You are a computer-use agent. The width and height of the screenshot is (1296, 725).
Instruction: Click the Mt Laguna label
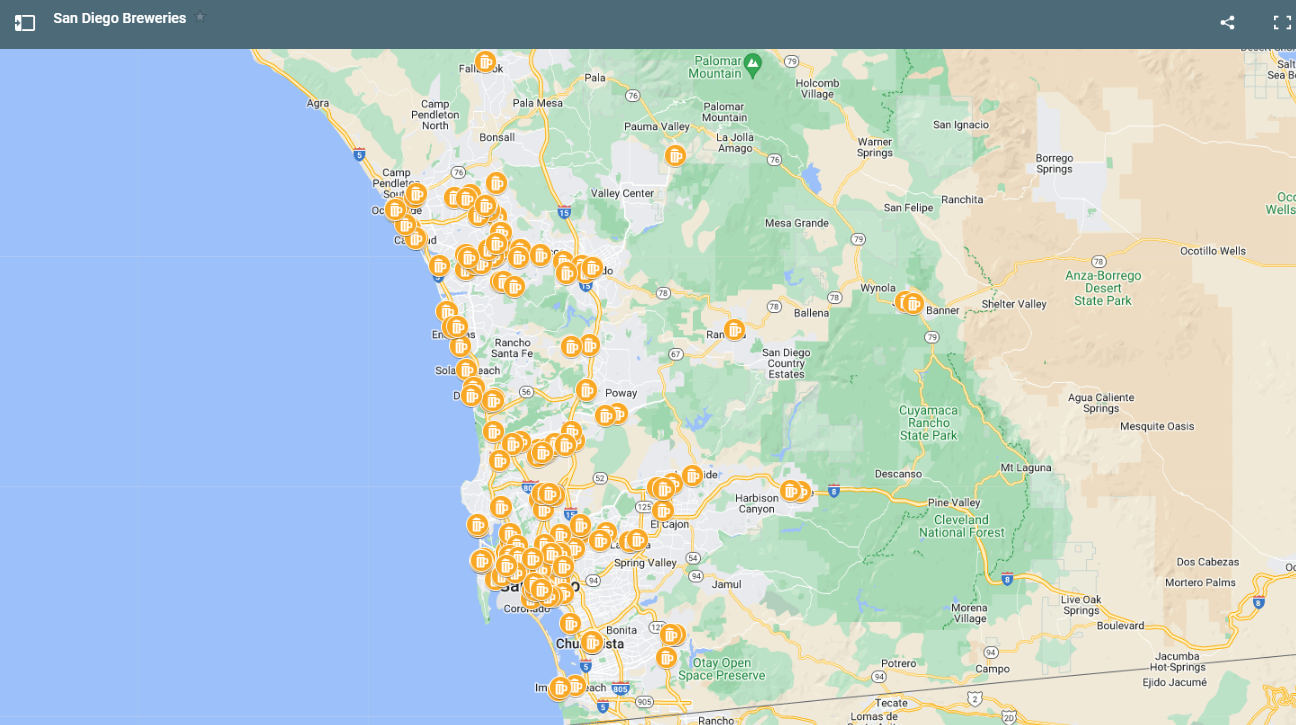click(1025, 467)
